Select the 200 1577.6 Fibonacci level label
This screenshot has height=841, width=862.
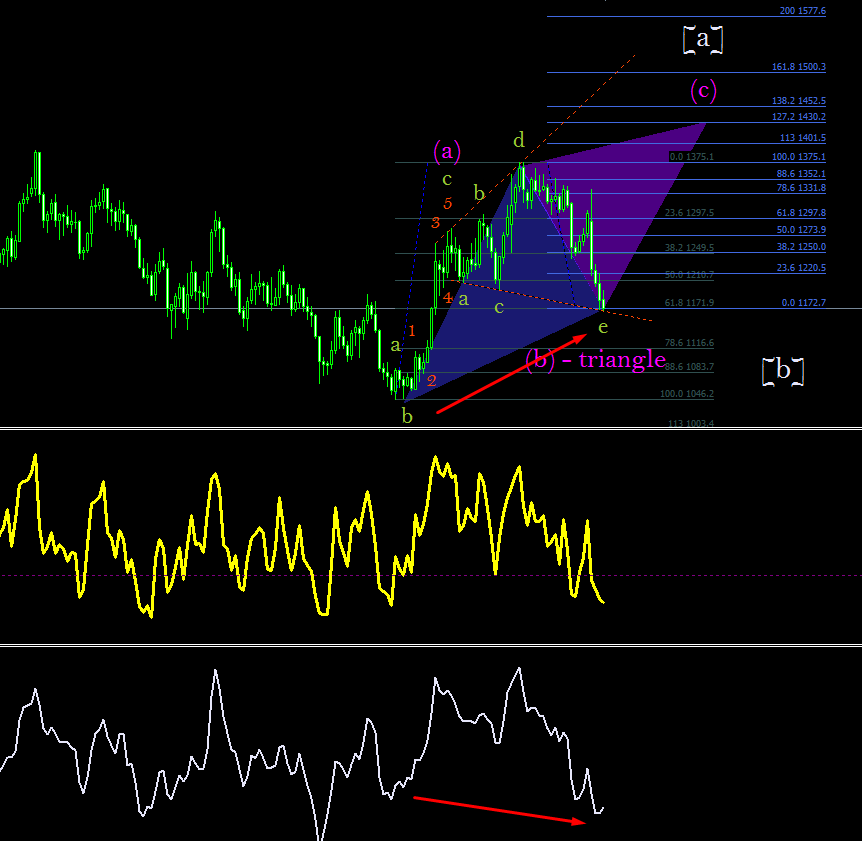pyautogui.click(x=803, y=10)
